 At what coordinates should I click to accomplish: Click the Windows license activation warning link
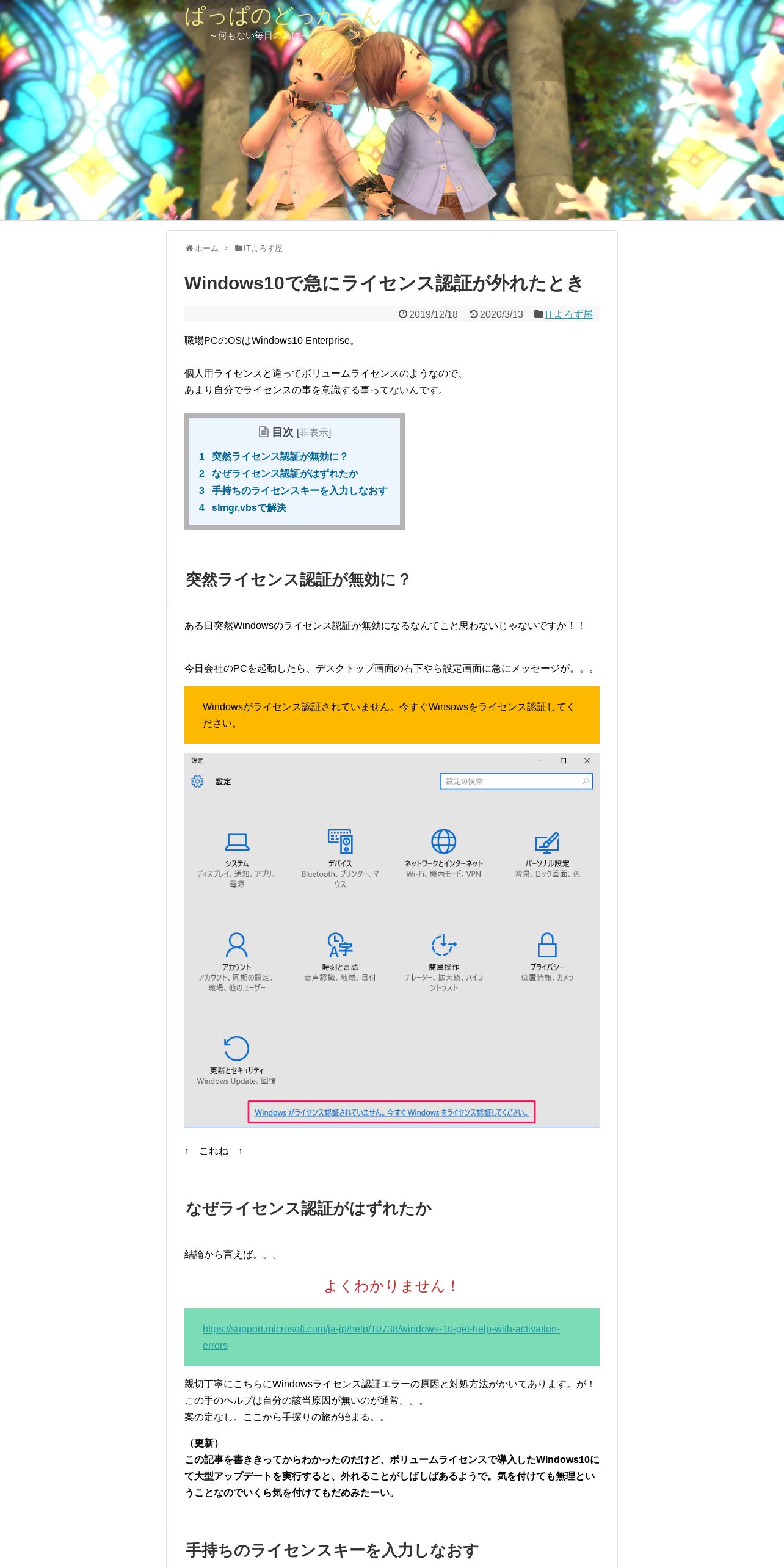(391, 1112)
